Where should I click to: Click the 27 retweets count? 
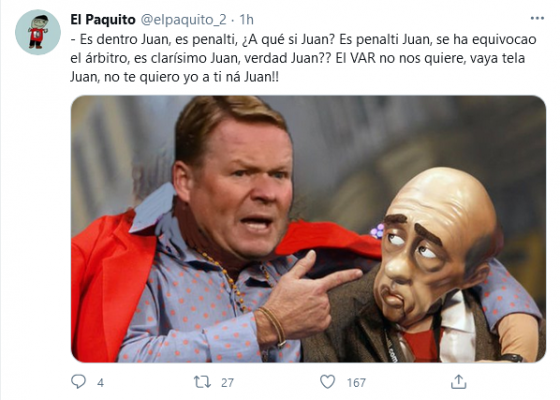[227, 383]
